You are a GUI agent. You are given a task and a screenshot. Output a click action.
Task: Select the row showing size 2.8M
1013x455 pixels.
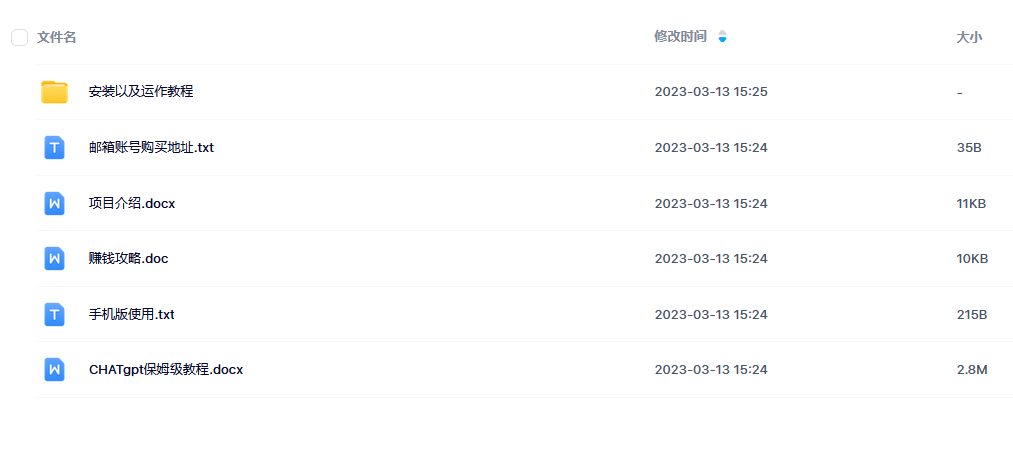click(525, 370)
